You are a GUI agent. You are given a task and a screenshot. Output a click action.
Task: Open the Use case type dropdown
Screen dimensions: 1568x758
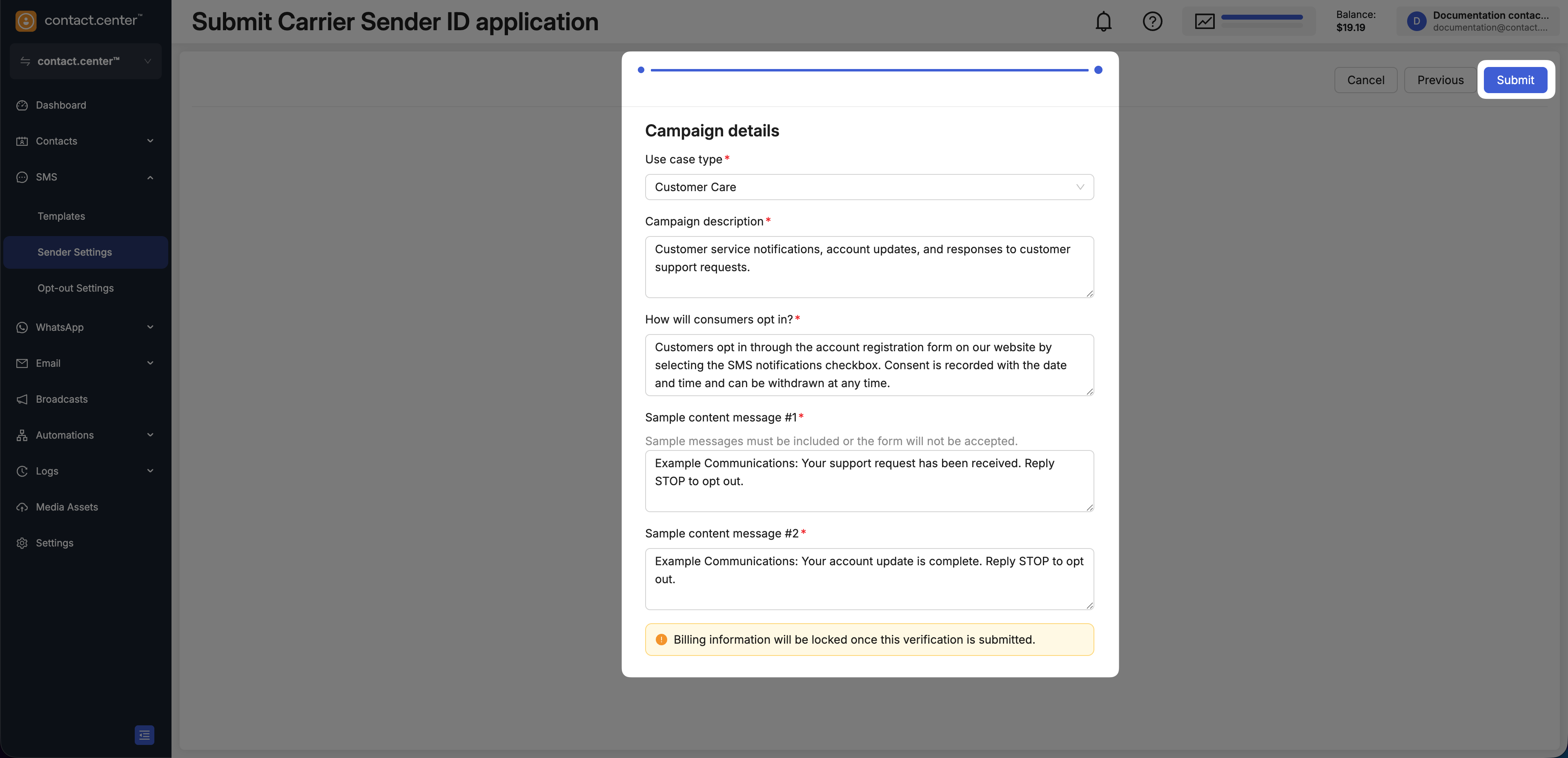pos(869,187)
